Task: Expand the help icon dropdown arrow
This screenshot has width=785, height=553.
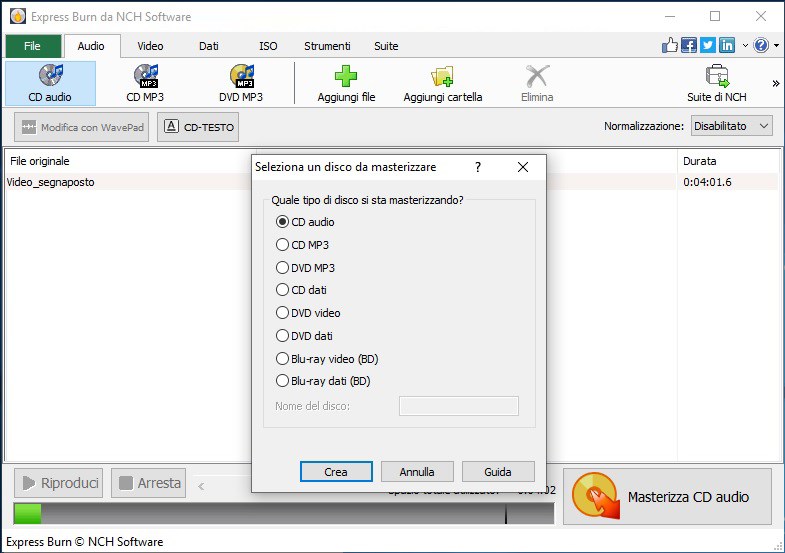Action: click(x=776, y=46)
